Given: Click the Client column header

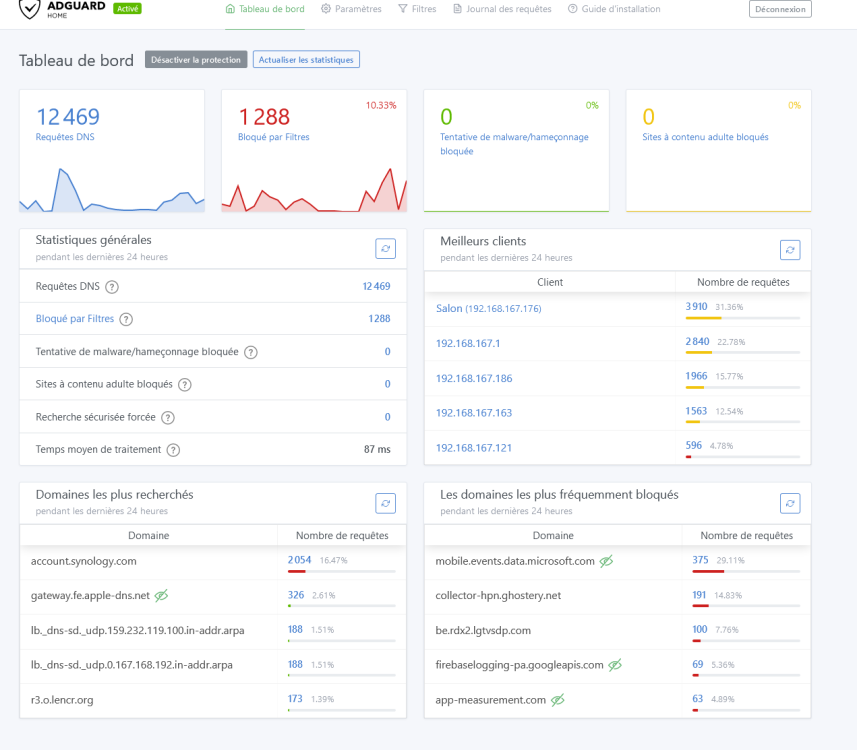Looking at the screenshot, I should (x=550, y=282).
